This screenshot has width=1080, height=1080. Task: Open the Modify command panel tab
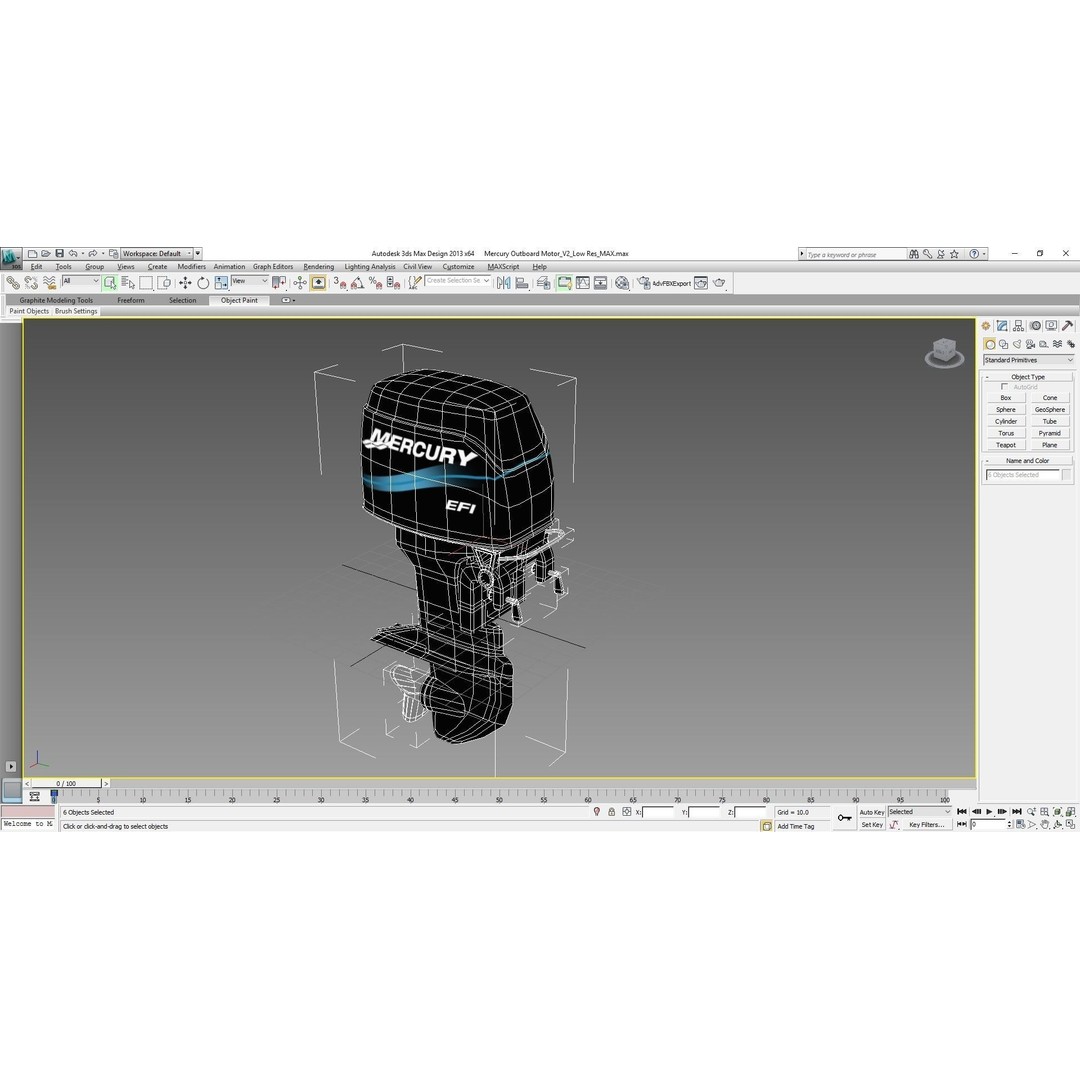(1002, 326)
